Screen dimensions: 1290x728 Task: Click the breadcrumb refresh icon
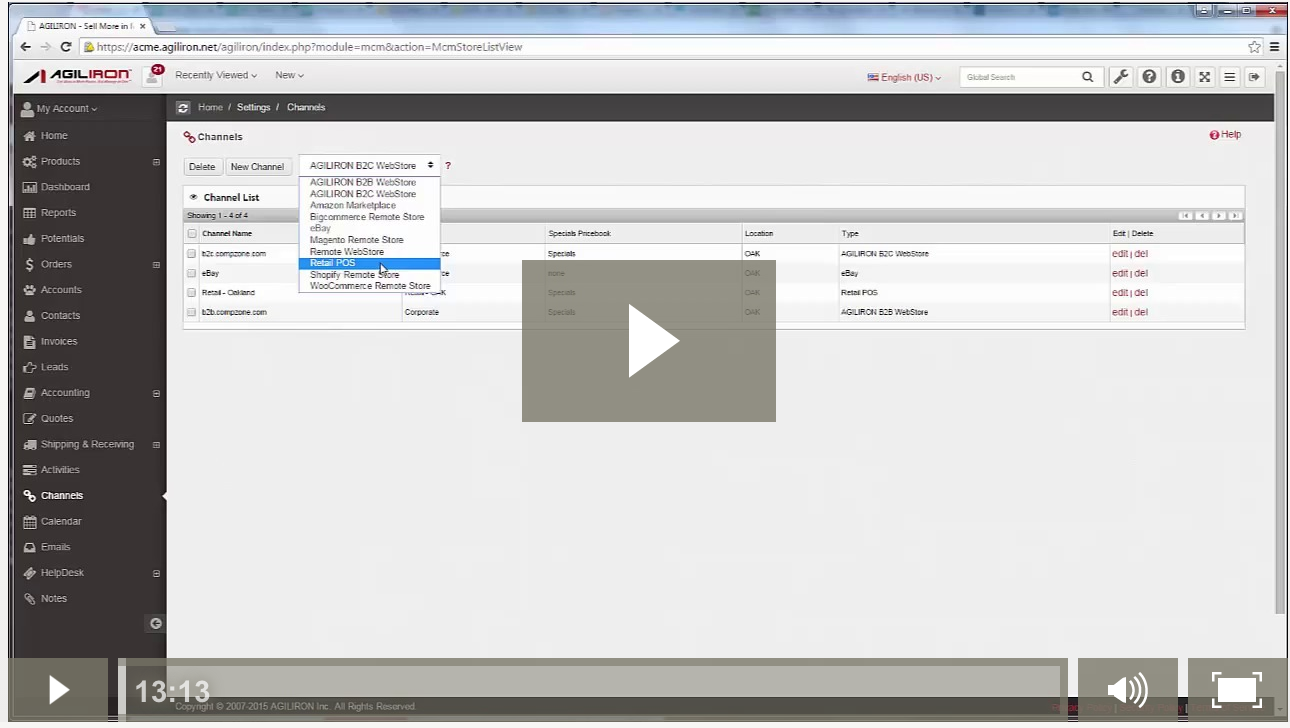point(183,107)
